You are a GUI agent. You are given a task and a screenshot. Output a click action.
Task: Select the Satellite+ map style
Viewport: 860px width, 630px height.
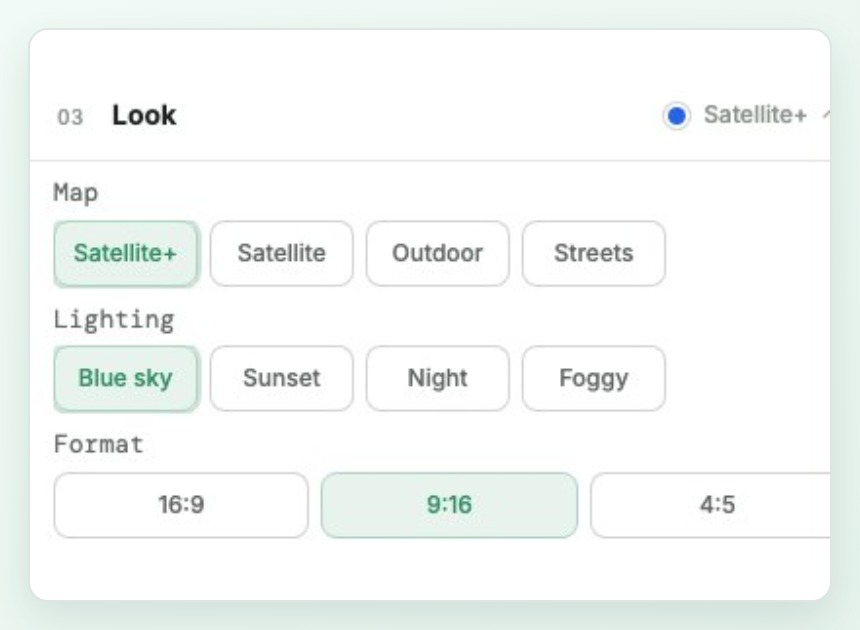click(x=126, y=253)
